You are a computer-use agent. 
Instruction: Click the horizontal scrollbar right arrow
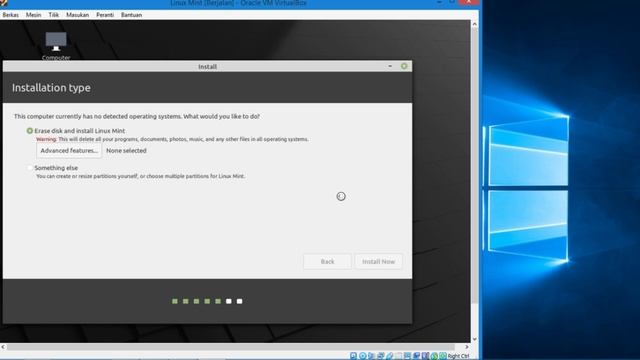[467, 347]
